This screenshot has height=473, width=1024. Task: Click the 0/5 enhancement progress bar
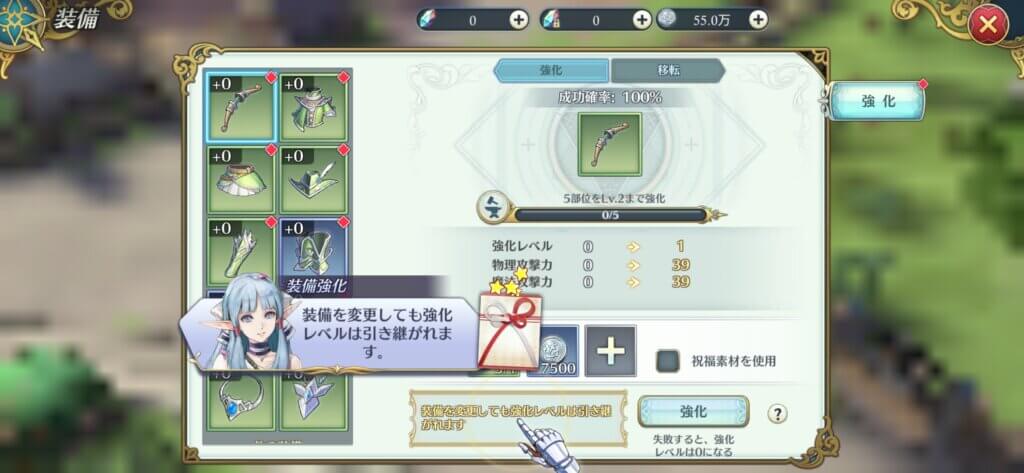[610, 215]
